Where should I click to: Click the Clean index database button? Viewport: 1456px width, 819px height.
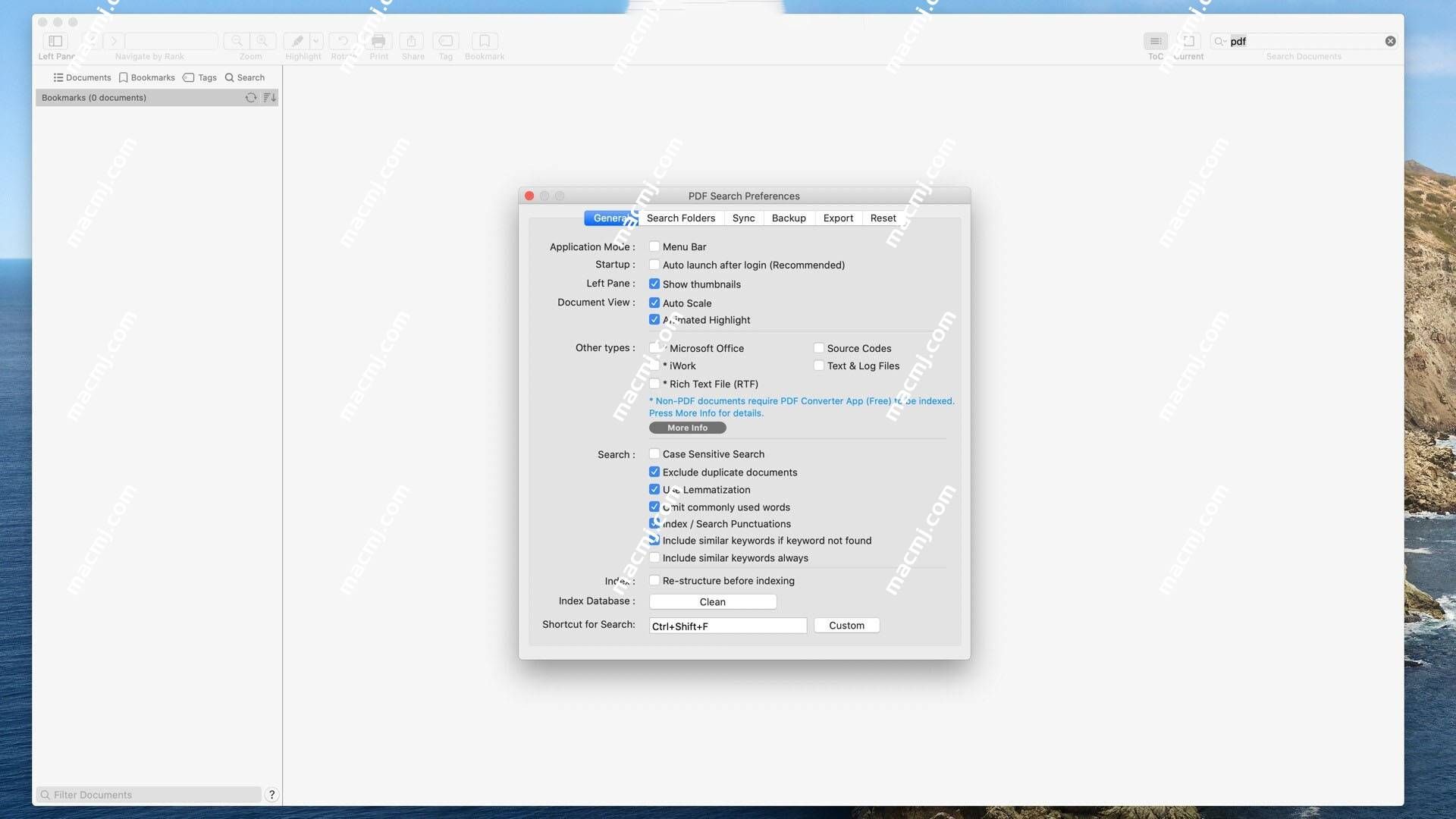[711, 601]
